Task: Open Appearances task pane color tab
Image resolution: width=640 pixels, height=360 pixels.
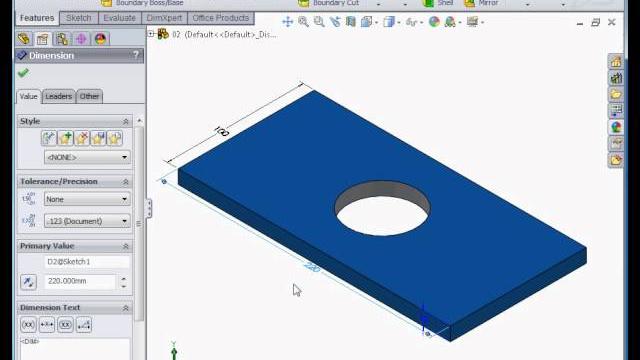Action: (616, 127)
